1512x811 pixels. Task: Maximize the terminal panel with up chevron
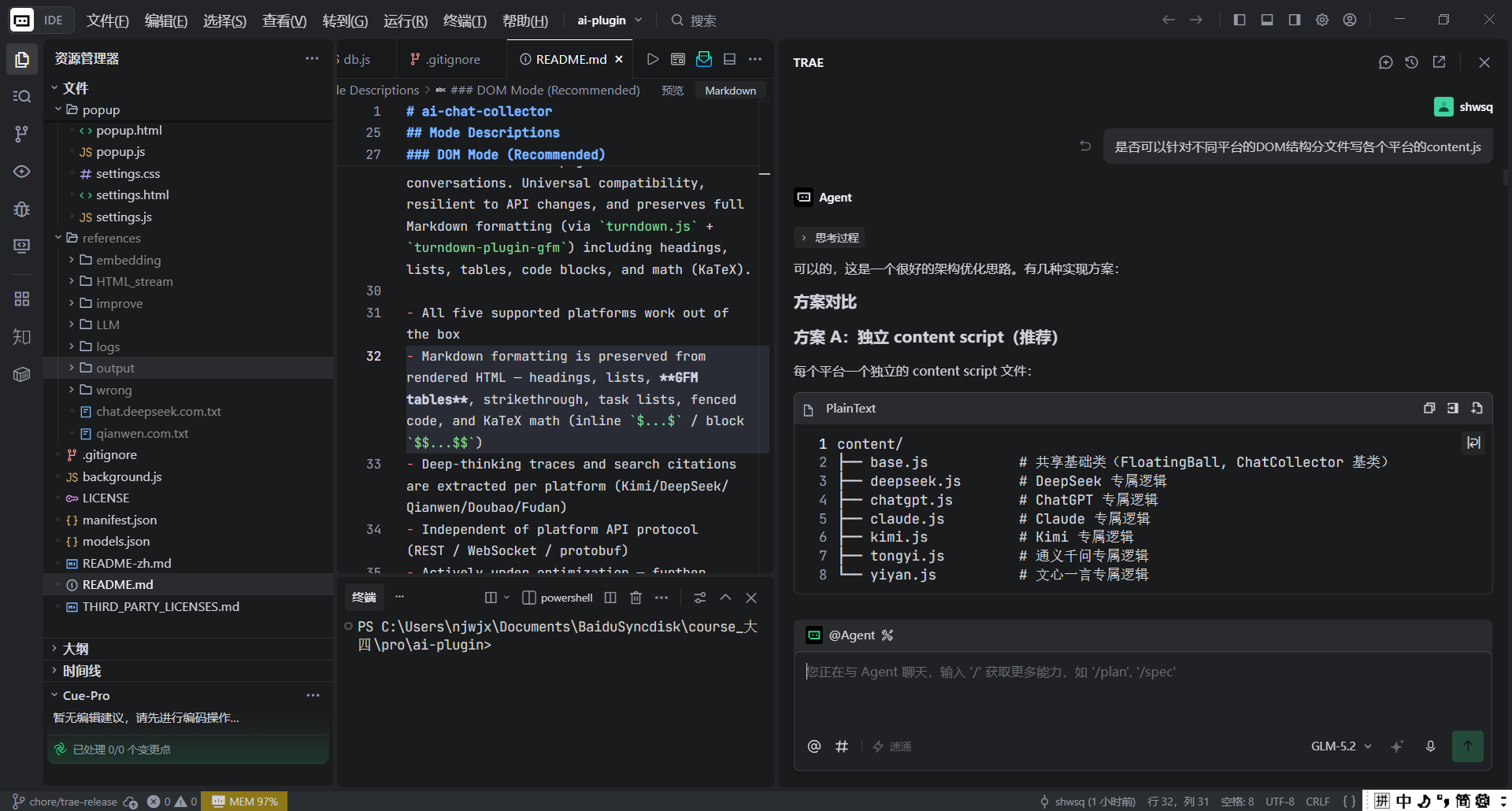725,598
